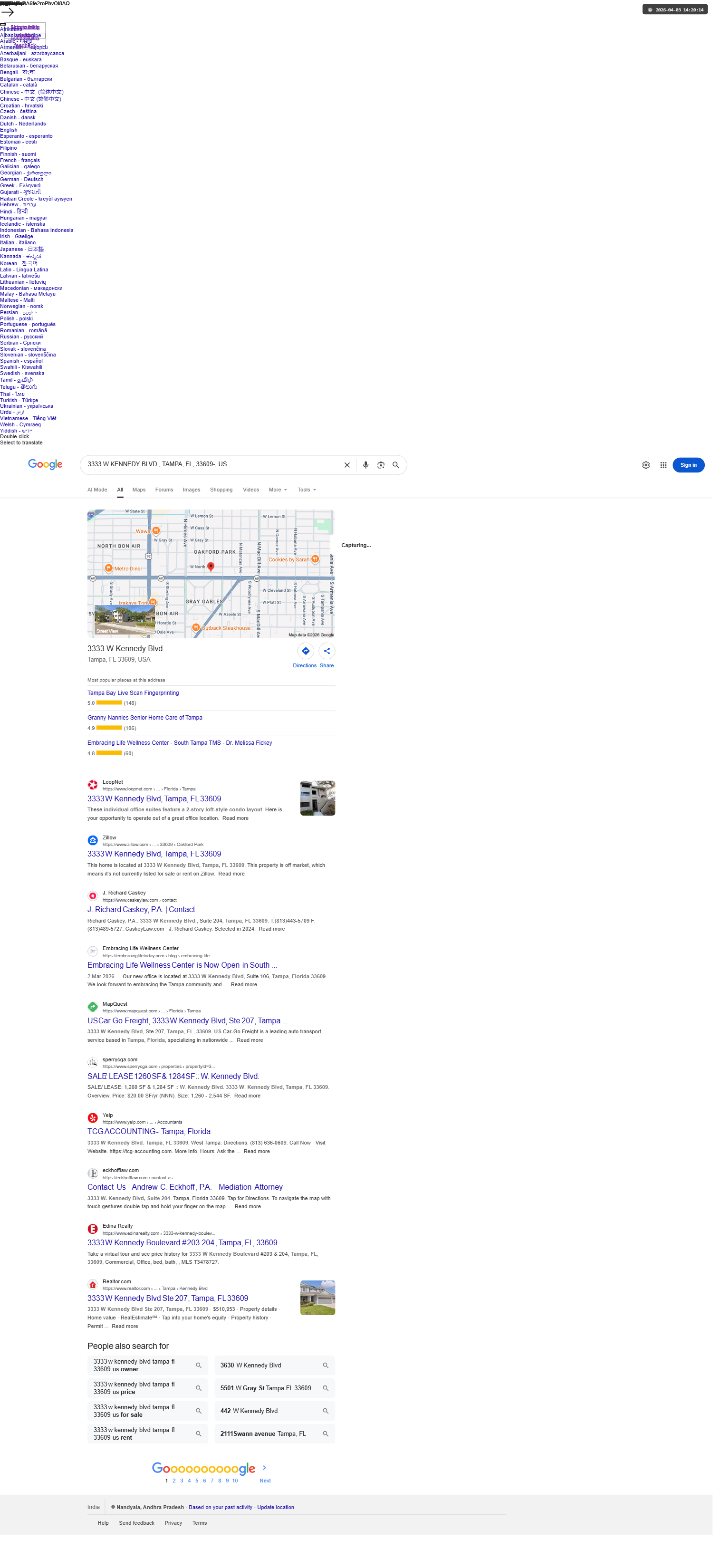Click the Metro Diner map marker
The height and width of the screenshot is (1568, 721).
(x=108, y=568)
